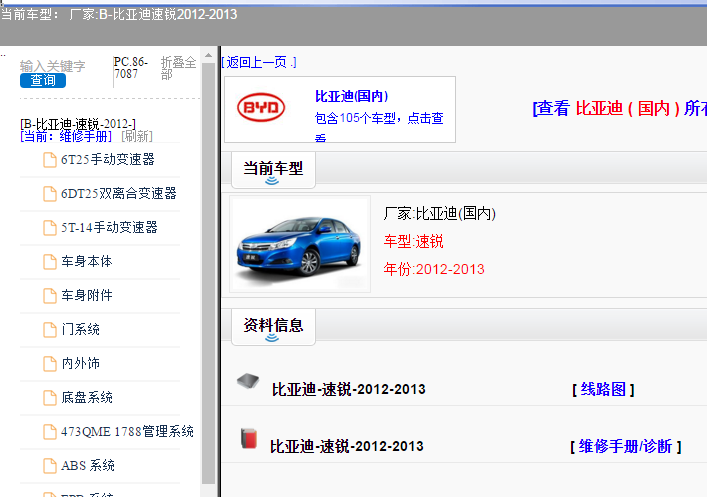Open 车身附件 tree item
Image resolution: width=707 pixels, height=497 pixels.
[x=87, y=295]
